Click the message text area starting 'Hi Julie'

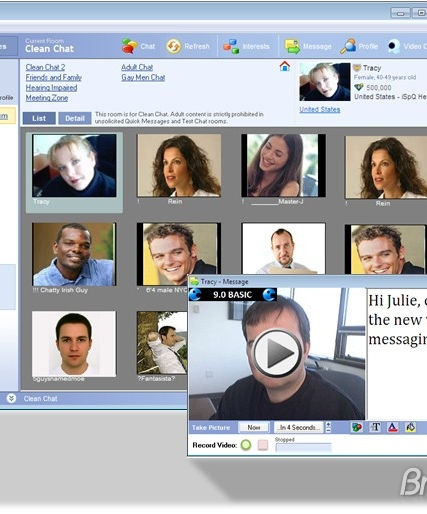tap(397, 353)
